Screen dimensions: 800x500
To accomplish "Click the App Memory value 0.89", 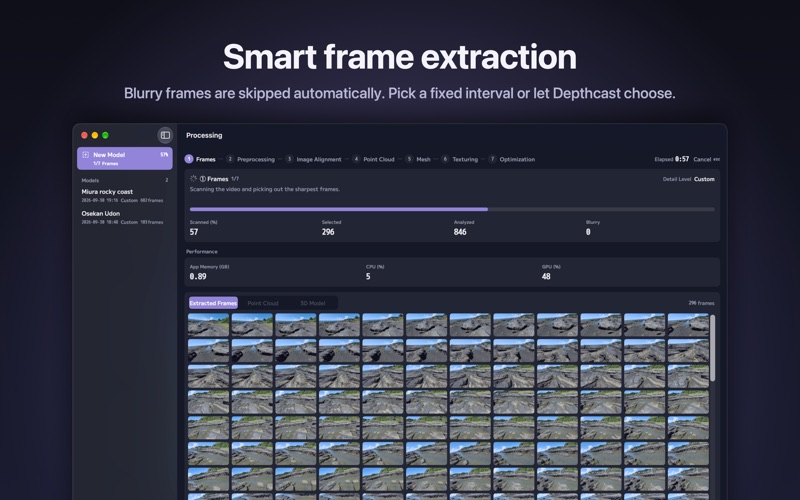I will (x=198, y=277).
